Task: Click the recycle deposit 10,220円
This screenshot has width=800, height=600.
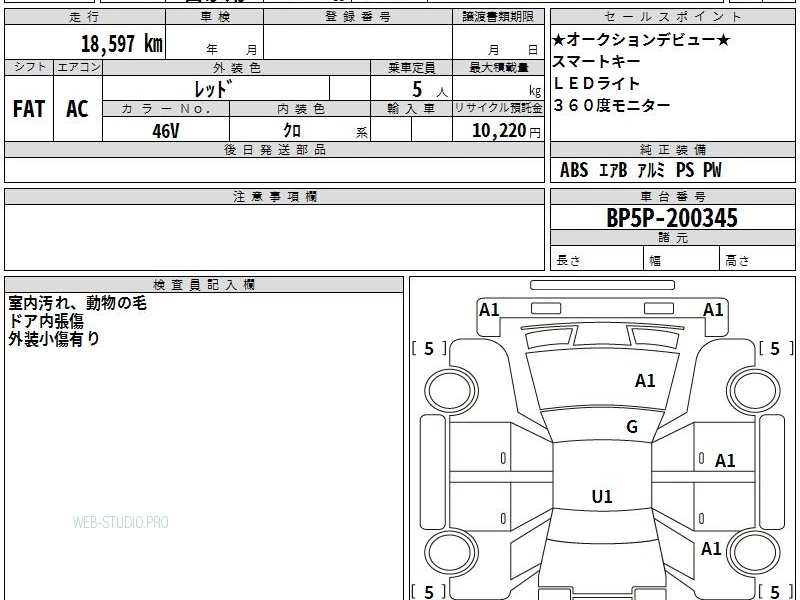Action: click(506, 131)
